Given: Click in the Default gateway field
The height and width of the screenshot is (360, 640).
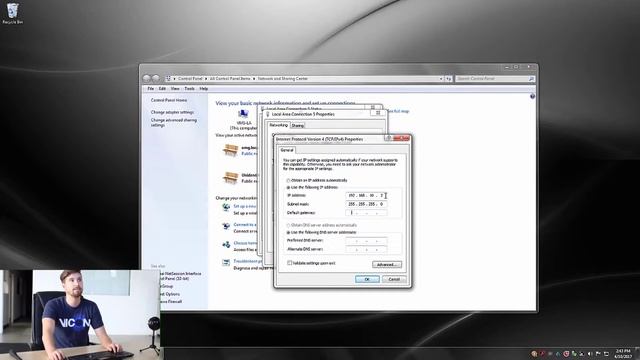Looking at the screenshot, I should [x=367, y=213].
